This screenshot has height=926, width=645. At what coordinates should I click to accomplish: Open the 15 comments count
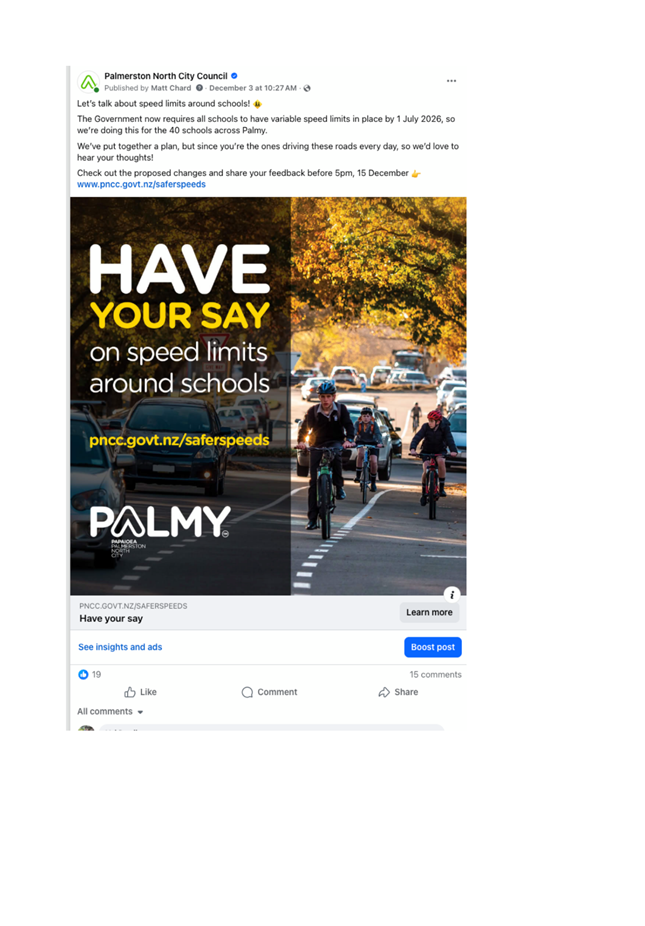coord(435,674)
